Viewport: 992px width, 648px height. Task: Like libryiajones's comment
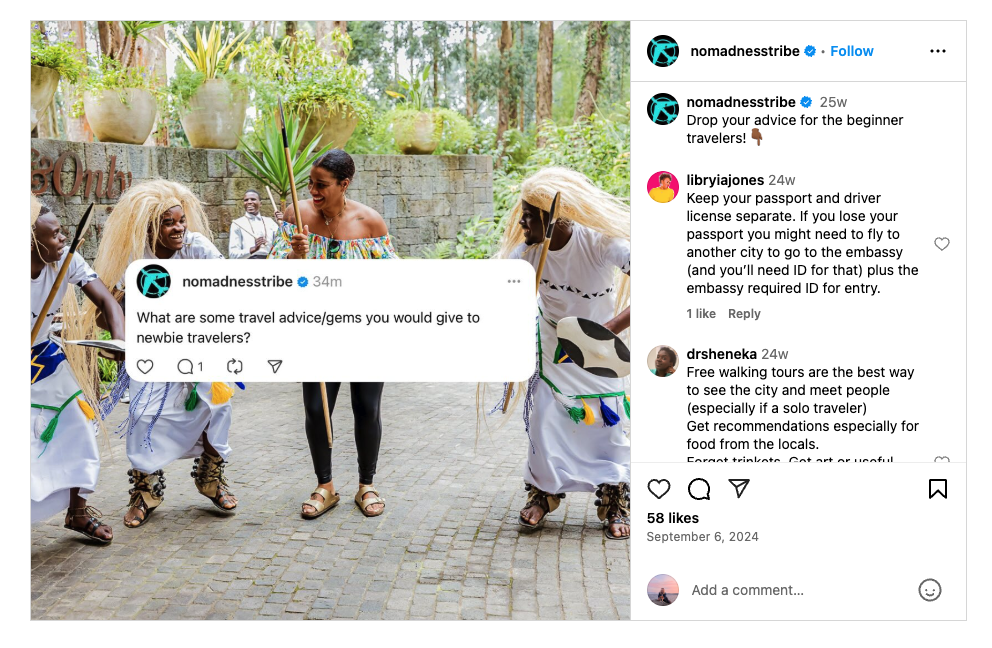pos(941,244)
